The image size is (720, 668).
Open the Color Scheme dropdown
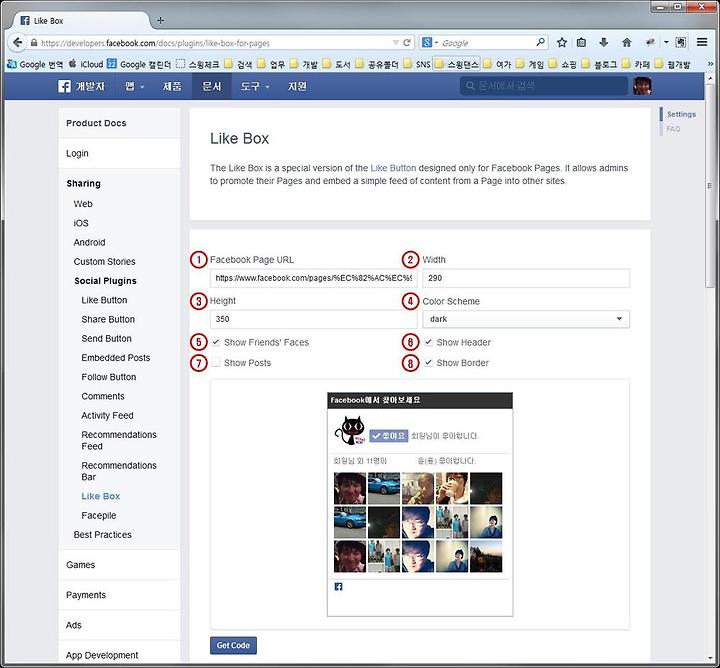pos(526,319)
